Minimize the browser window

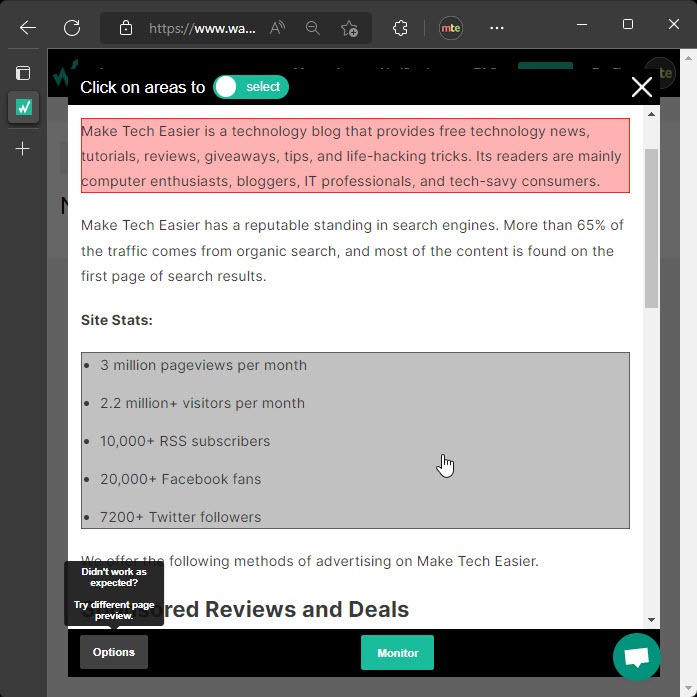582,24
